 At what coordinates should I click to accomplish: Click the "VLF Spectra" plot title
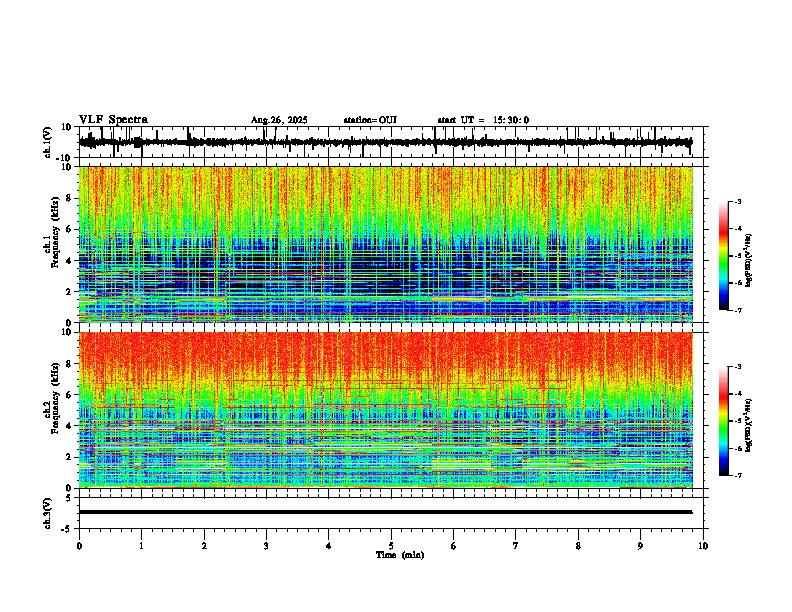(x=113, y=120)
